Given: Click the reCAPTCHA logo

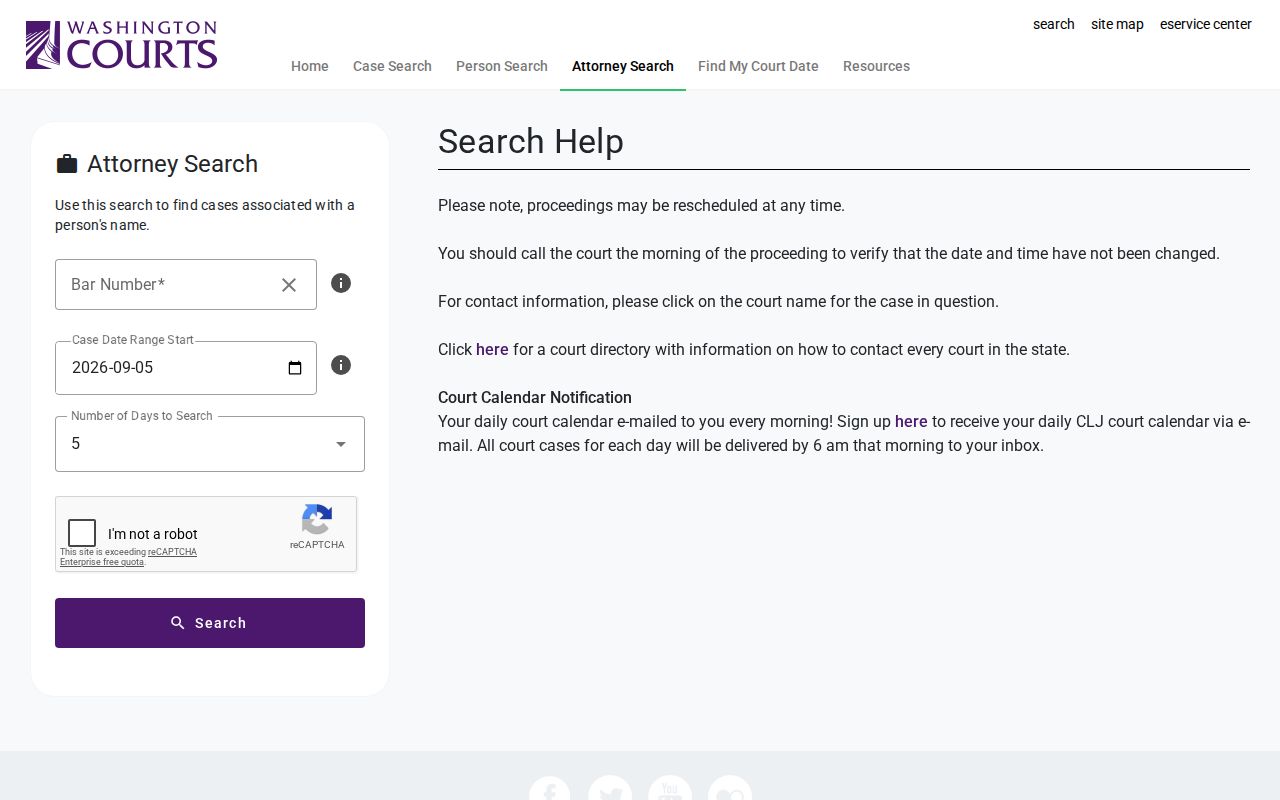Looking at the screenshot, I should coord(317,520).
